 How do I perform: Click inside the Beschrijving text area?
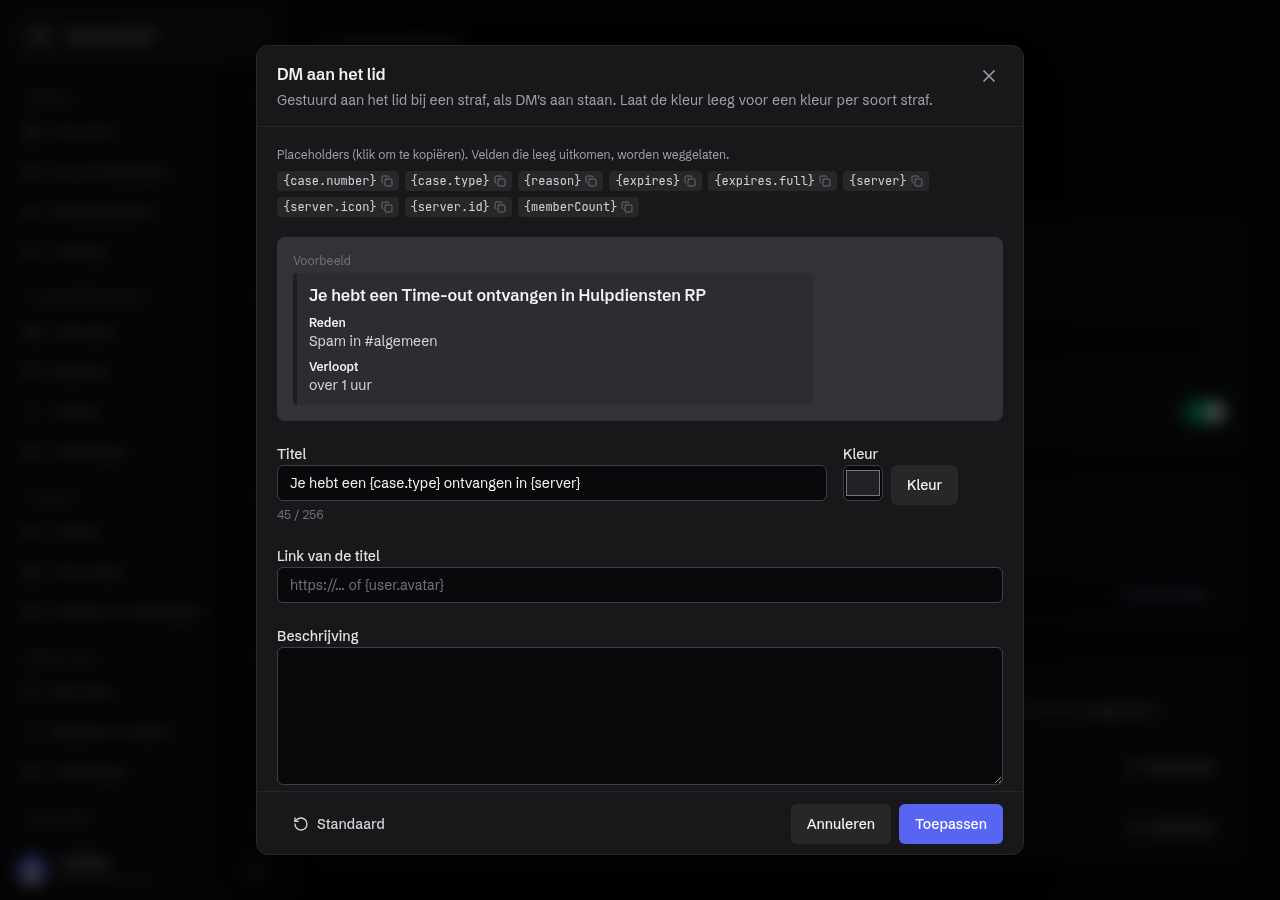click(640, 716)
